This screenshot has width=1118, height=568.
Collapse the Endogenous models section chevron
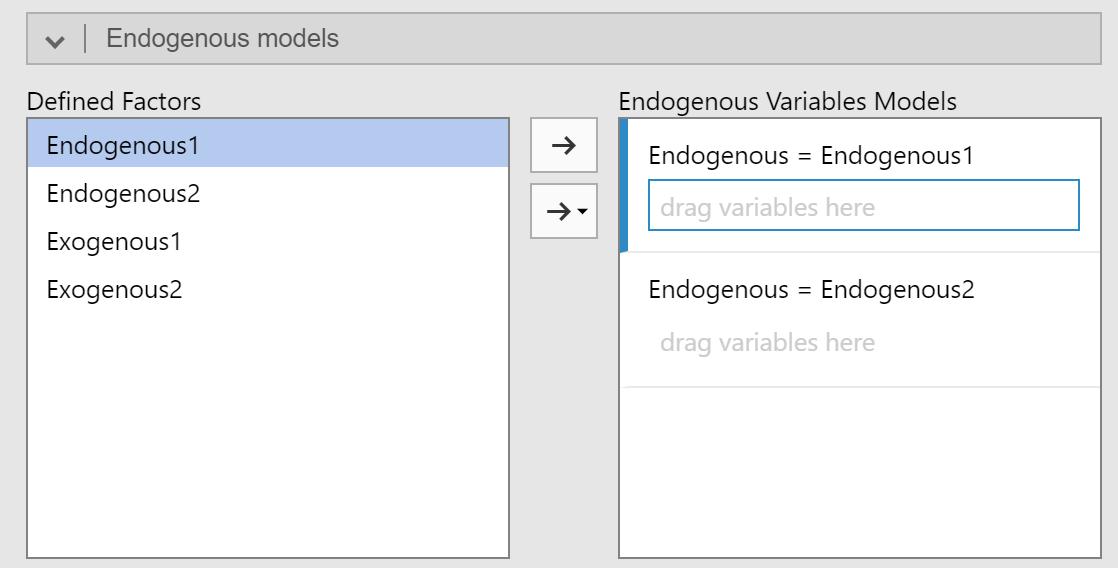click(x=55, y=40)
